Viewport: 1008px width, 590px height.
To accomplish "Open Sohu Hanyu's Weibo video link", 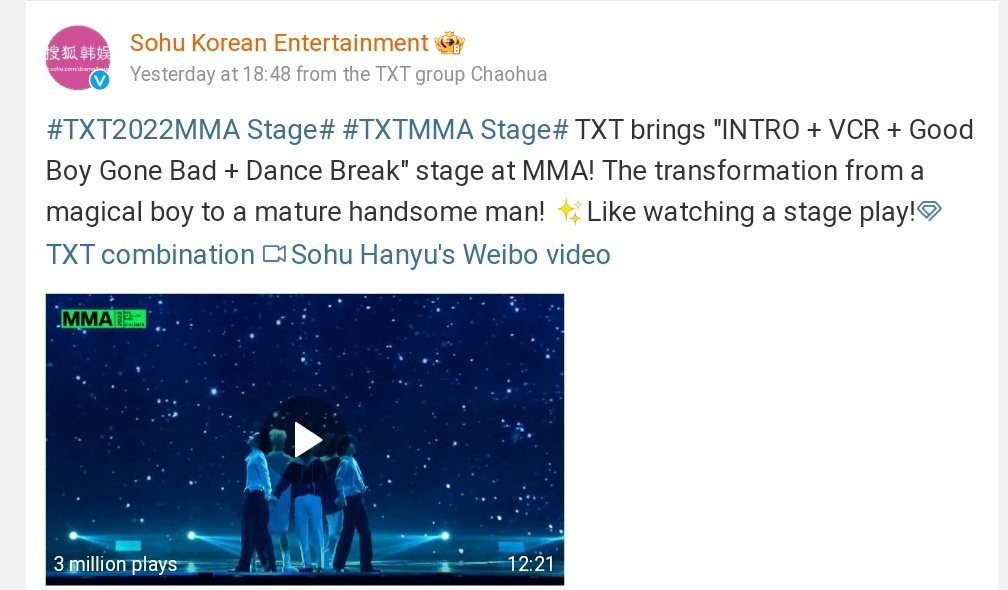I will (x=451, y=255).
